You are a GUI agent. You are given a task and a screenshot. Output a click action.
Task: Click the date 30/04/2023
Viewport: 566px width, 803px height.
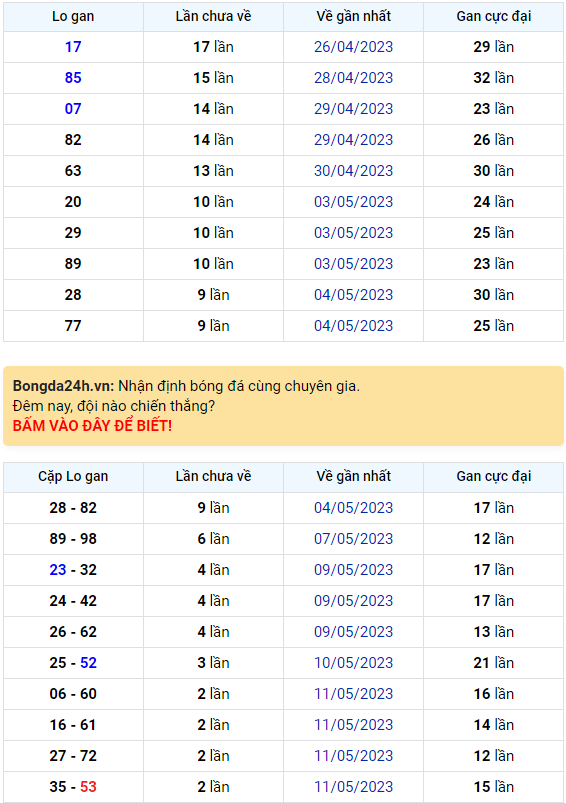point(353,171)
